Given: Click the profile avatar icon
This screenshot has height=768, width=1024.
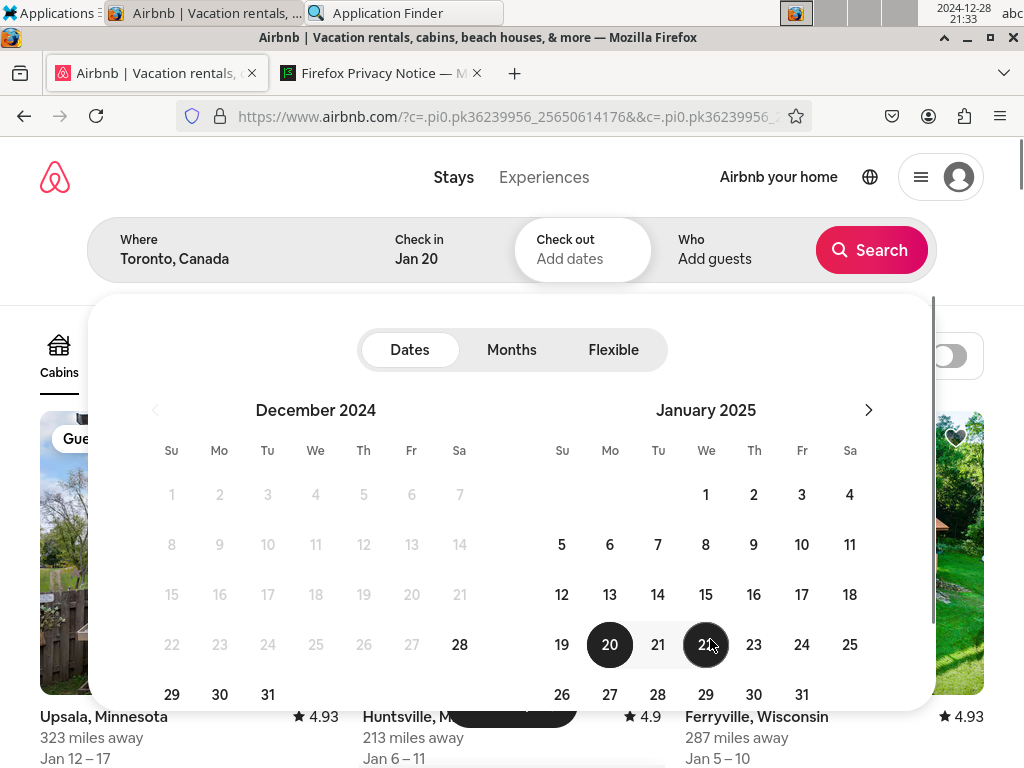Looking at the screenshot, I should 958,177.
